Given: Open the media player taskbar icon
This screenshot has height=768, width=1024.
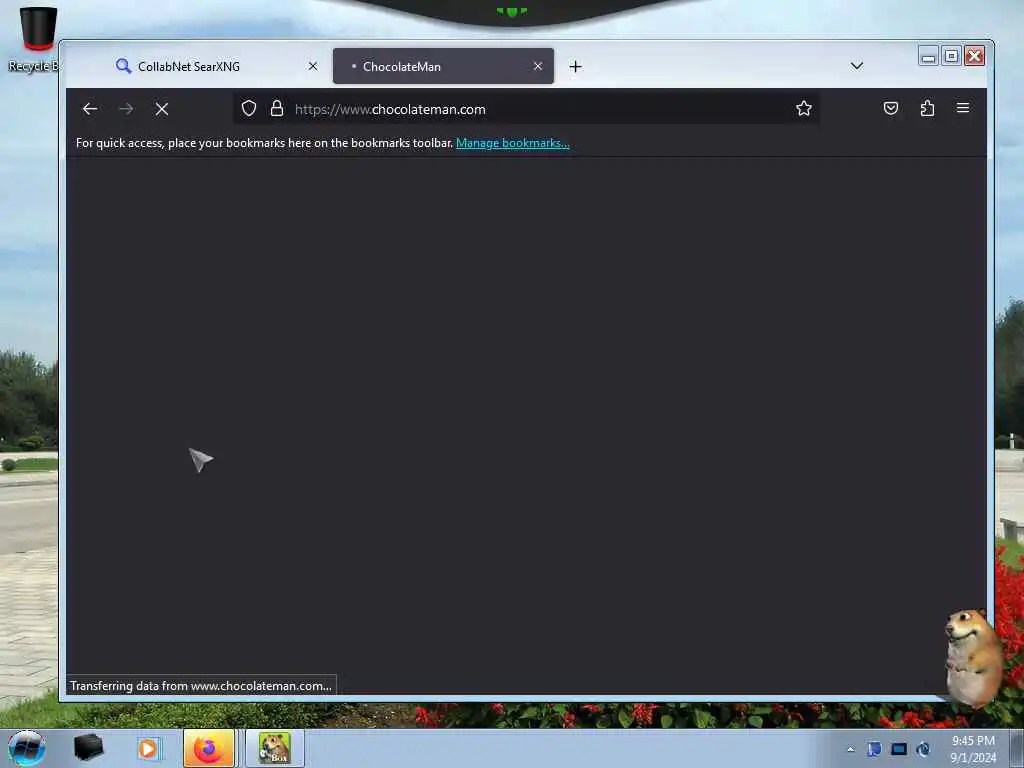Looking at the screenshot, I should pyautogui.click(x=148, y=748).
